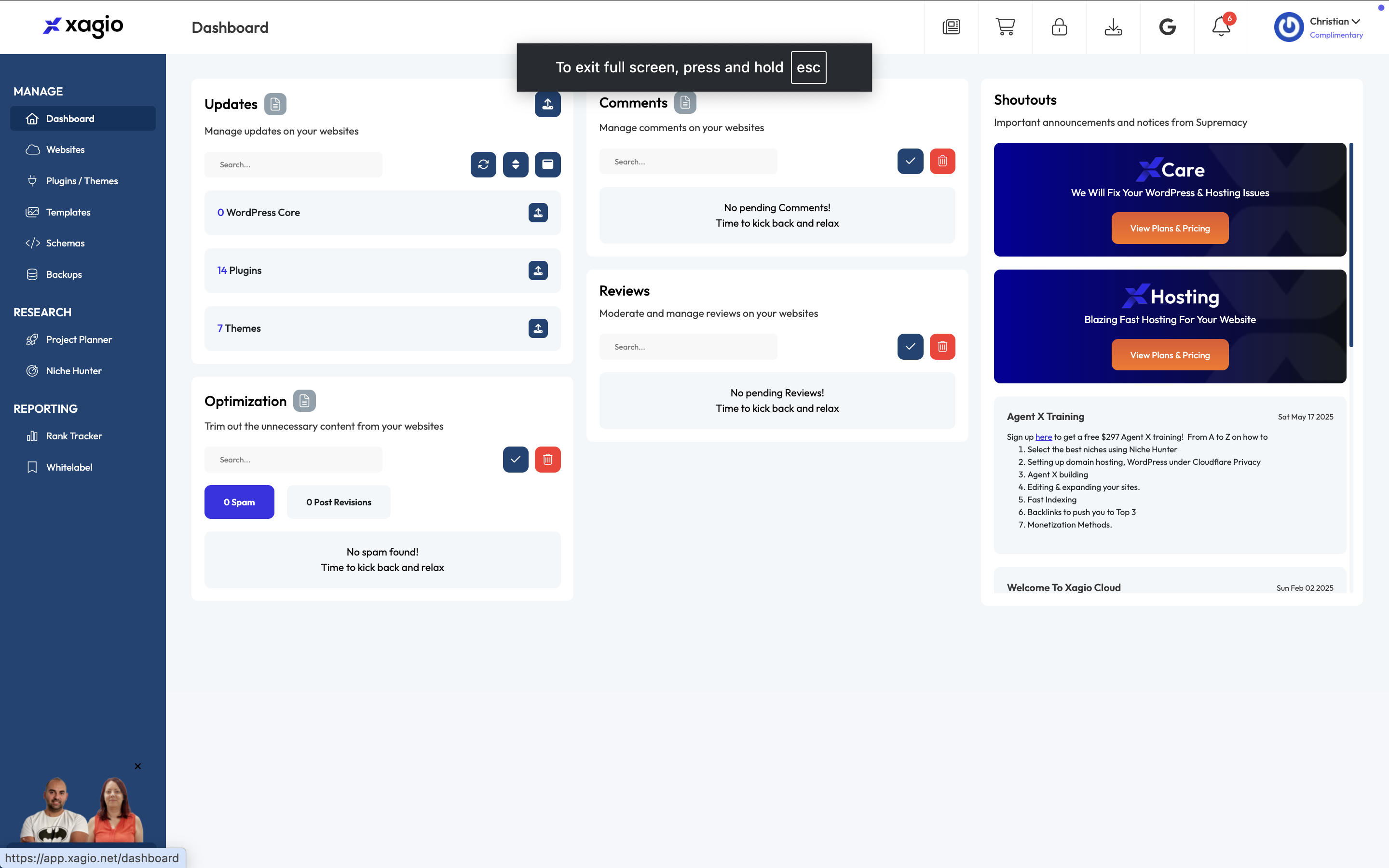
Task: Click the Complimentary plan label
Action: pyautogui.click(x=1336, y=35)
